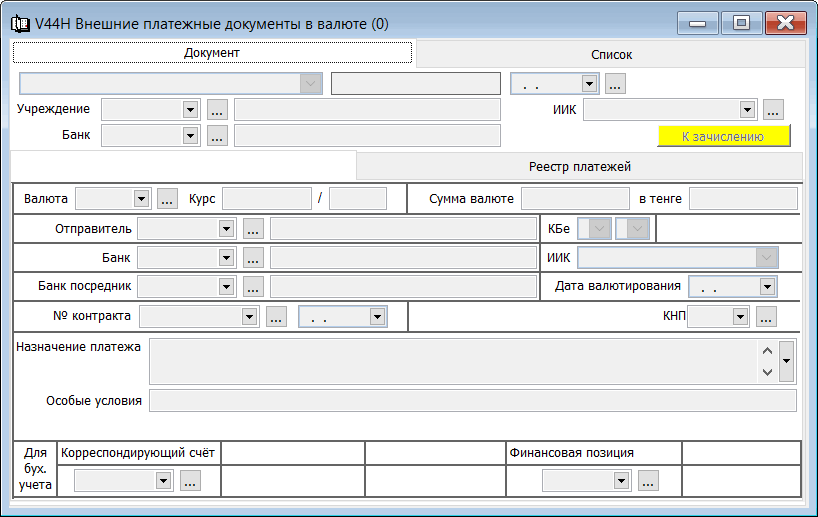Click the ellipsis button for Банк посредник
The height and width of the screenshot is (517, 818).
pos(253,287)
